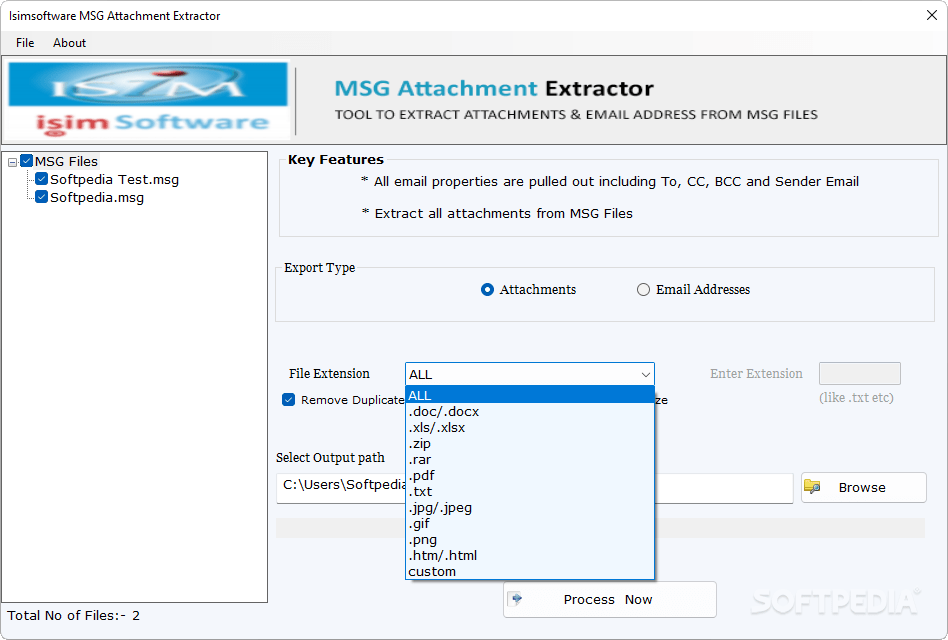The image size is (948, 640).
Task: Close the MSG Attachment Extractor window
Action: (932, 15)
